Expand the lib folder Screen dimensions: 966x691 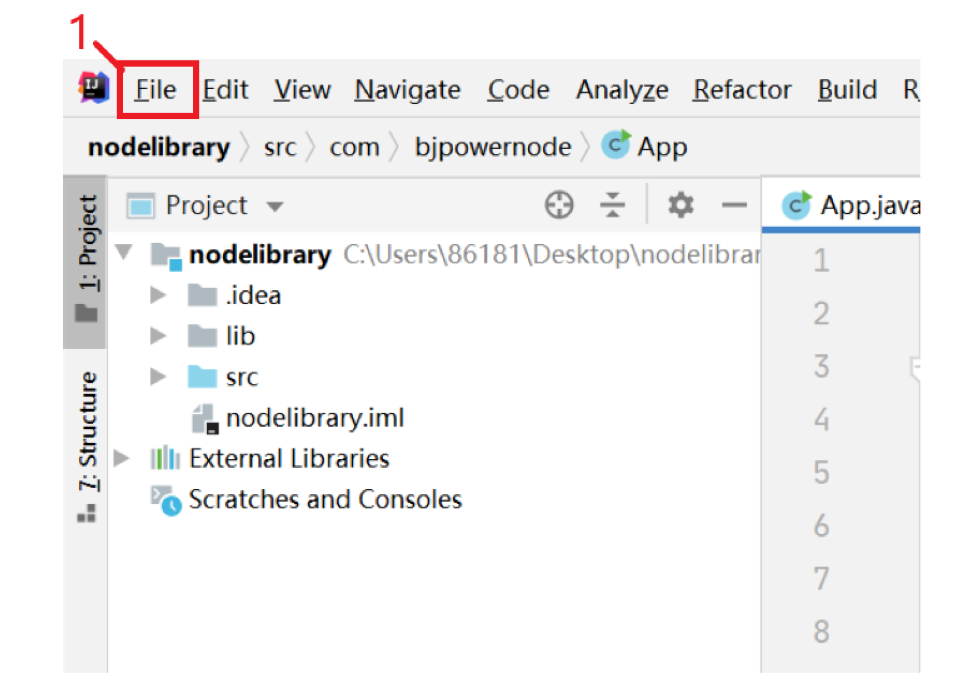158,336
